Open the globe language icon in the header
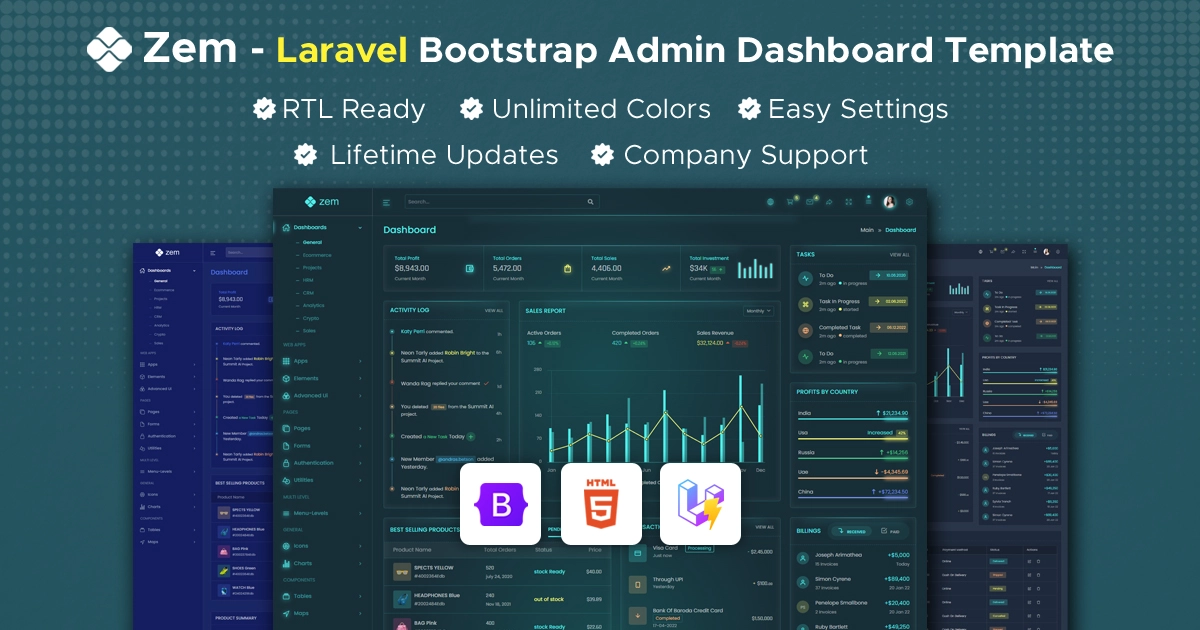This screenshot has width=1200, height=630. [x=770, y=202]
